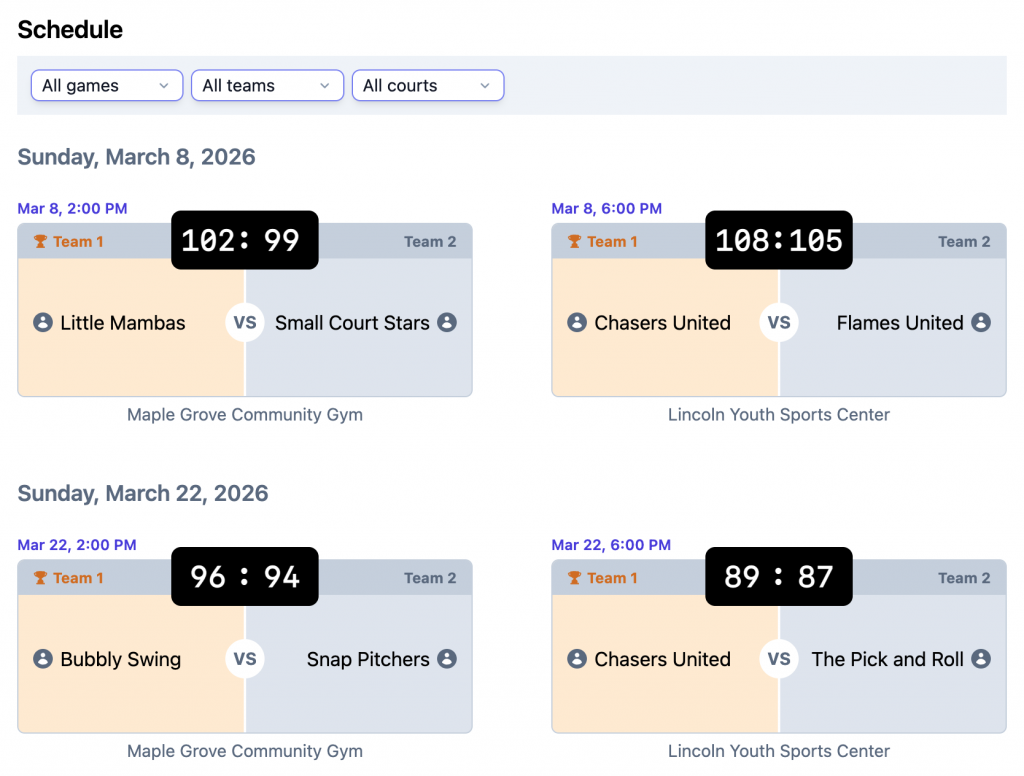This screenshot has height=776, width=1024.
Task: Click the Little Mambas team name
Action: pos(123,323)
